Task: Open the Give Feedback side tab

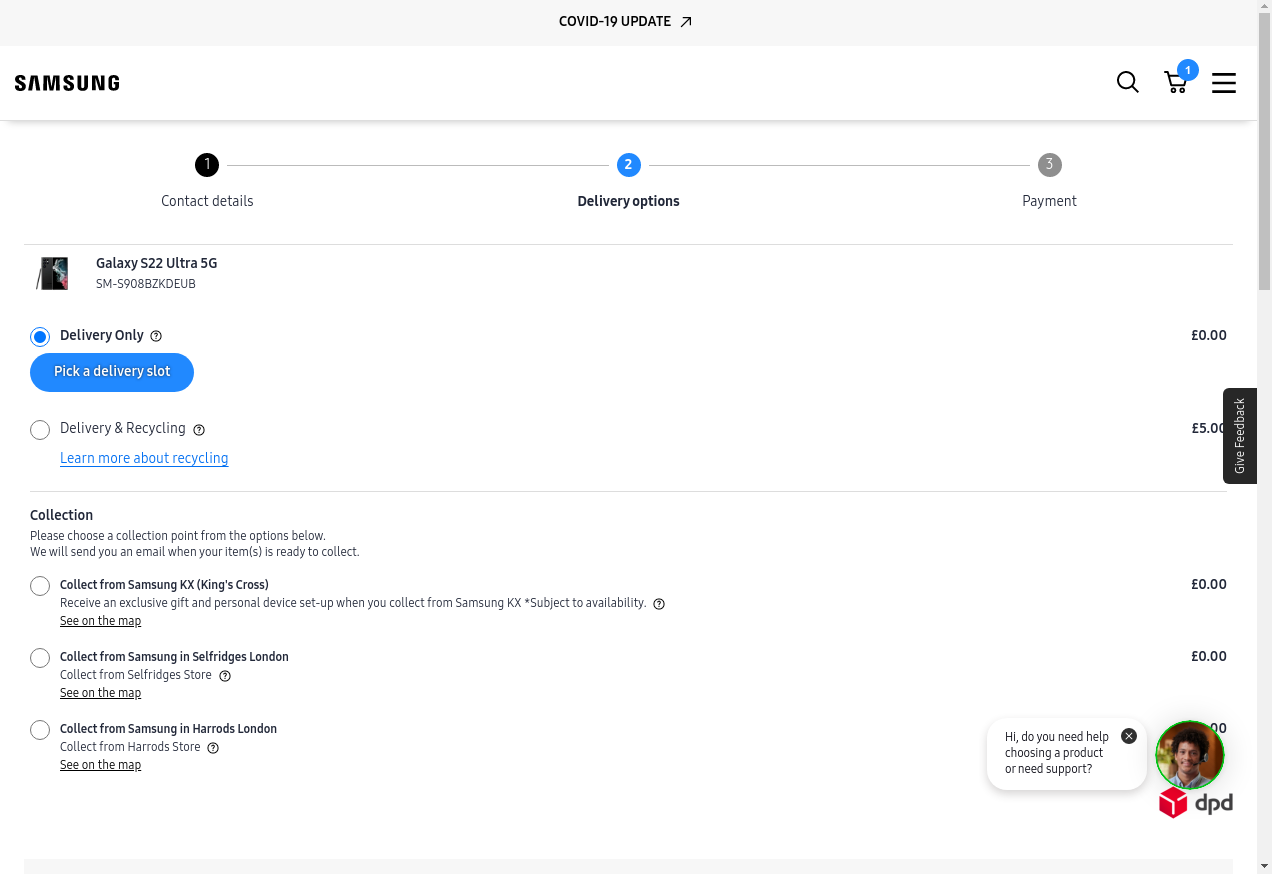Action: pyautogui.click(x=1240, y=436)
